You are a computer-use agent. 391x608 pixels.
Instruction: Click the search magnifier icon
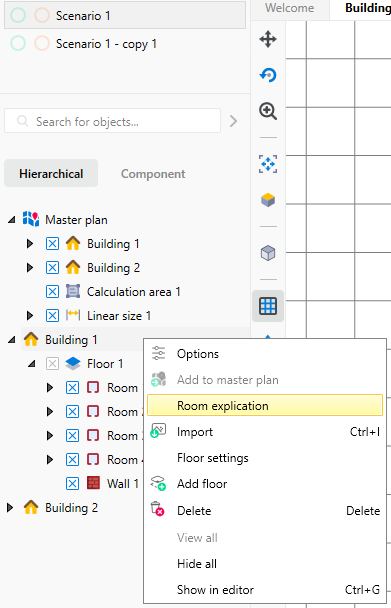[22, 121]
